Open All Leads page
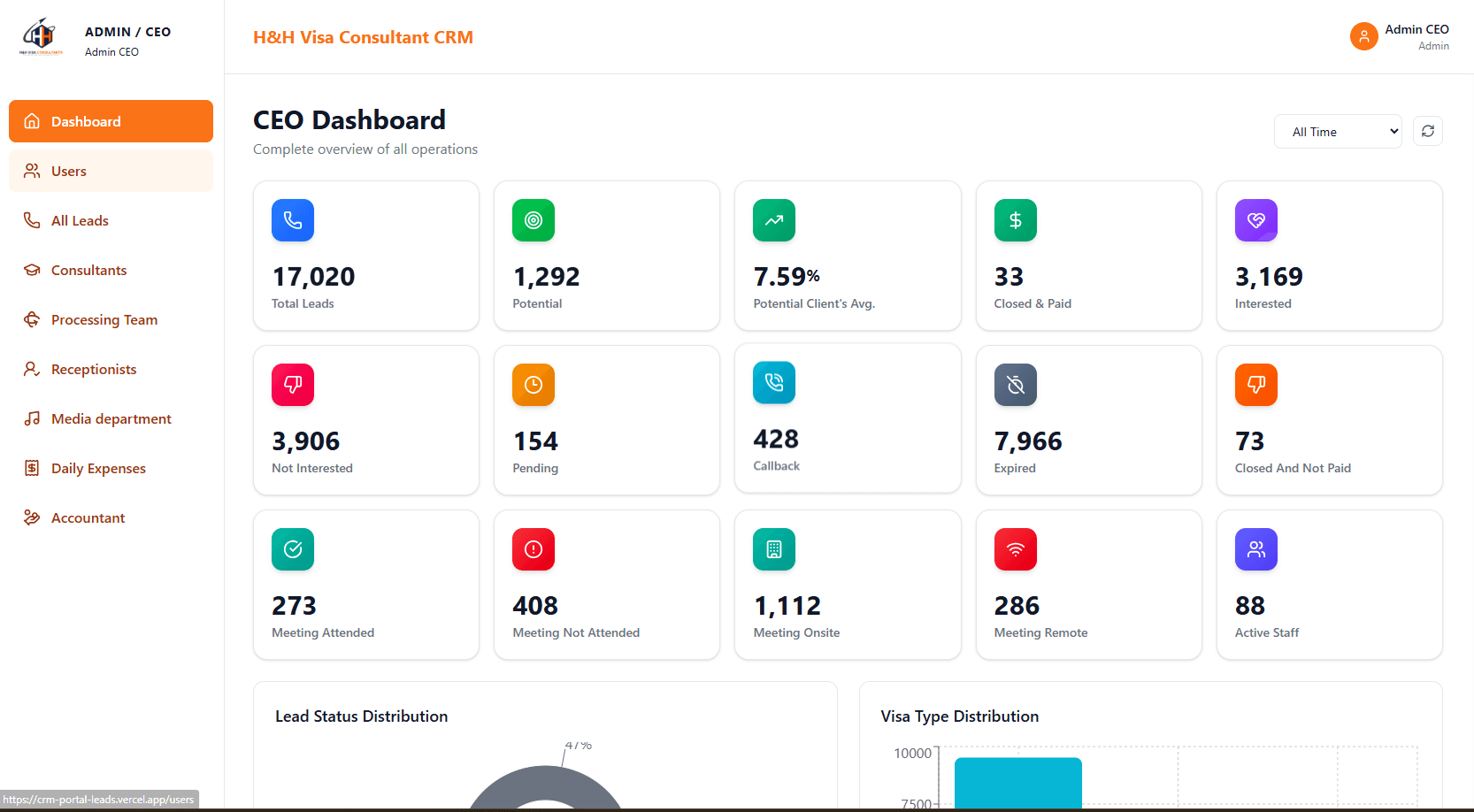This screenshot has width=1474, height=812. point(111,220)
